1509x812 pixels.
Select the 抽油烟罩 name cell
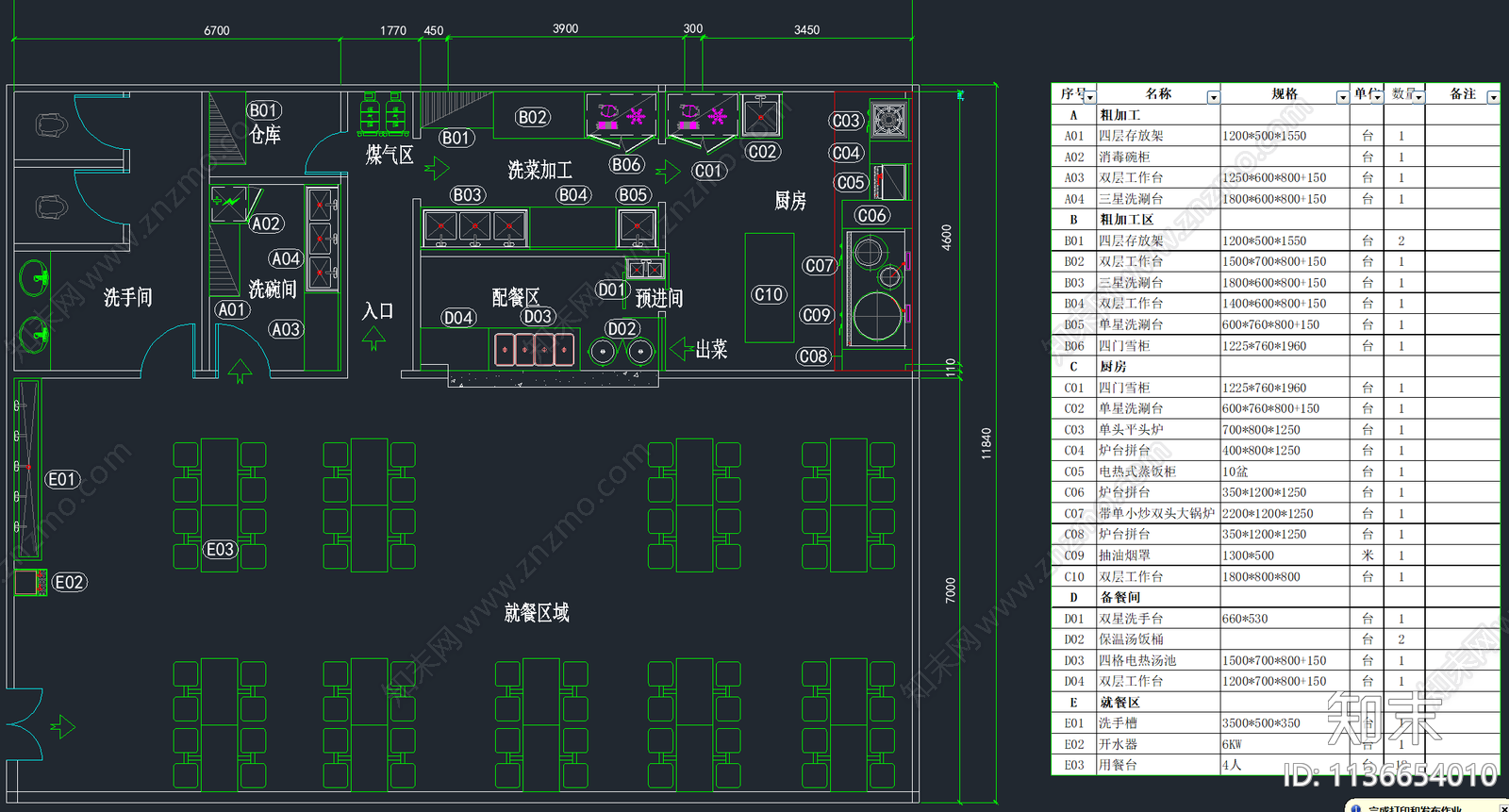pyautogui.click(x=1158, y=555)
